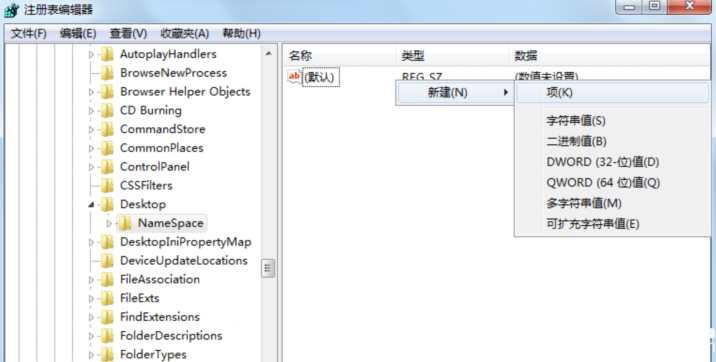The image size is (716, 362).
Task: Expand the ControlPanel key
Action: 91,167
